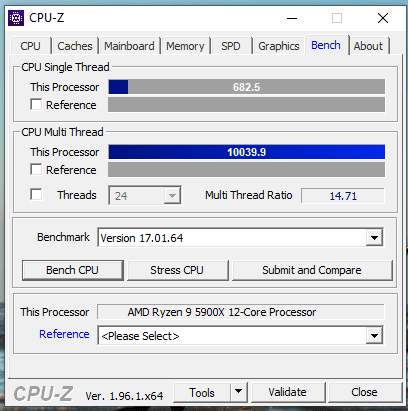The height and width of the screenshot is (411, 408).
Task: Start the Bench CPU test
Action: [x=73, y=270]
